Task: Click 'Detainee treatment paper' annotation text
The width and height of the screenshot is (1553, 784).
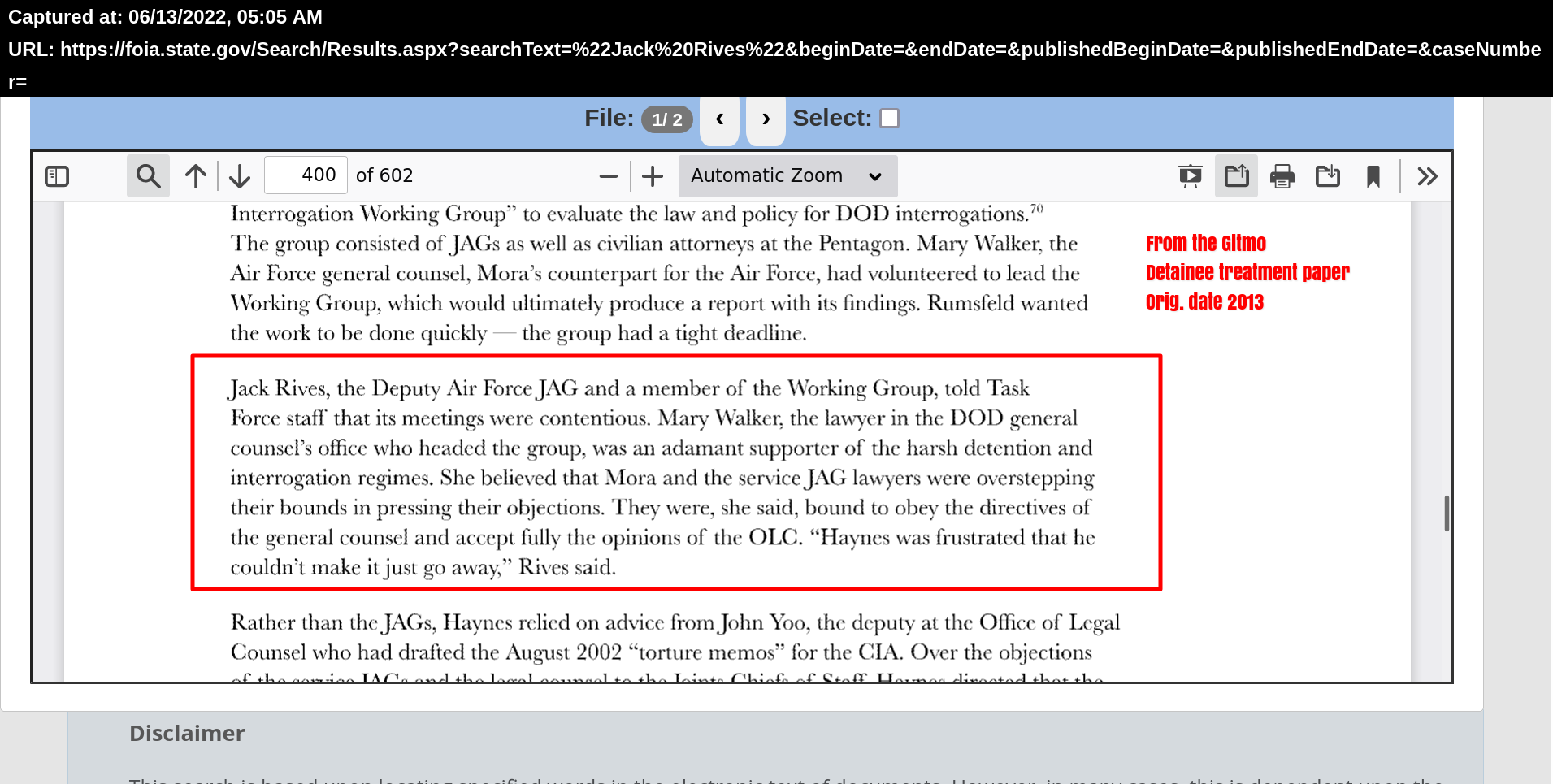Action: click(1247, 273)
